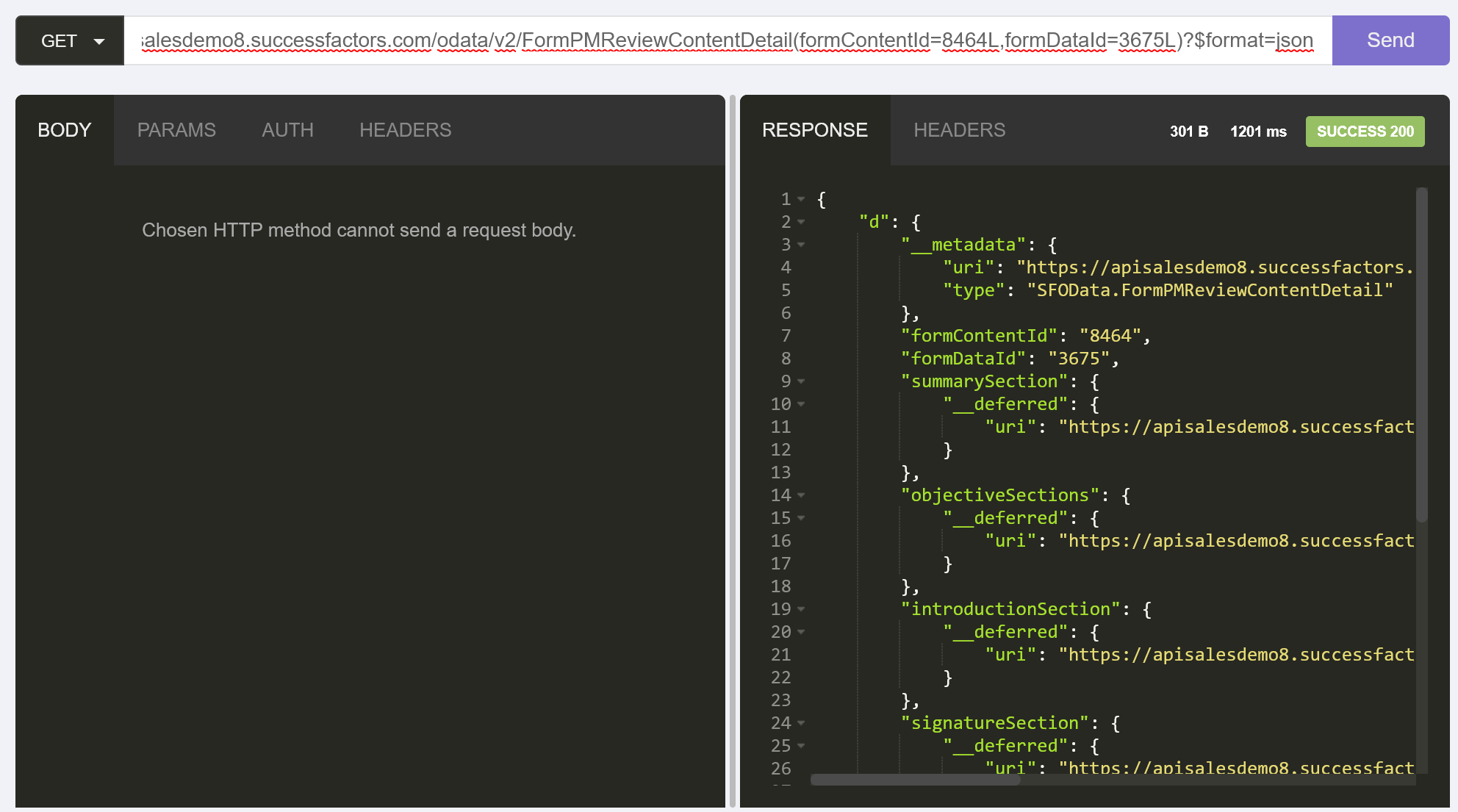Click the request URL input field
Viewport: 1458px width, 812px height.
coord(728,40)
